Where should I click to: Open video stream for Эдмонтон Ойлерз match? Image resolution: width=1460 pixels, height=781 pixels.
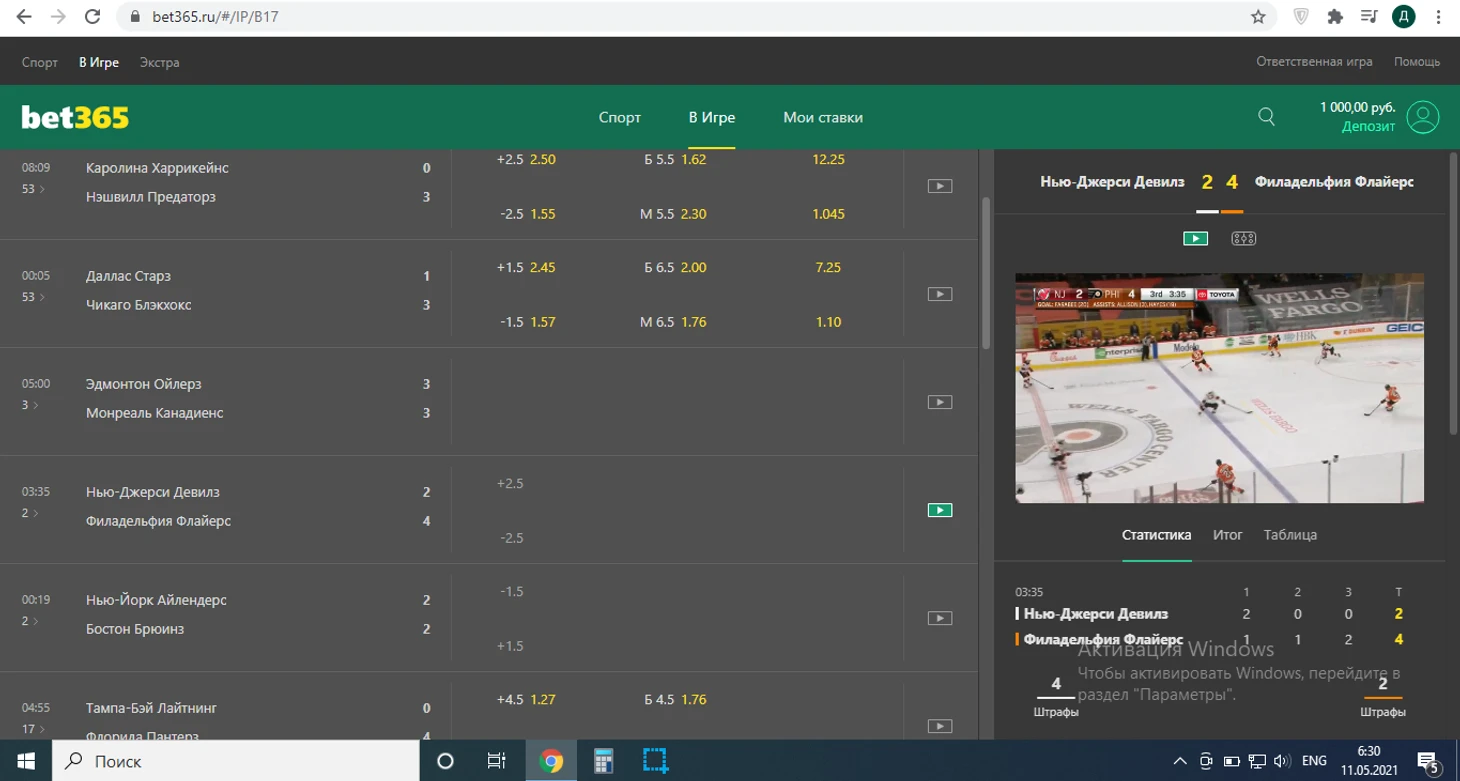[x=940, y=402]
